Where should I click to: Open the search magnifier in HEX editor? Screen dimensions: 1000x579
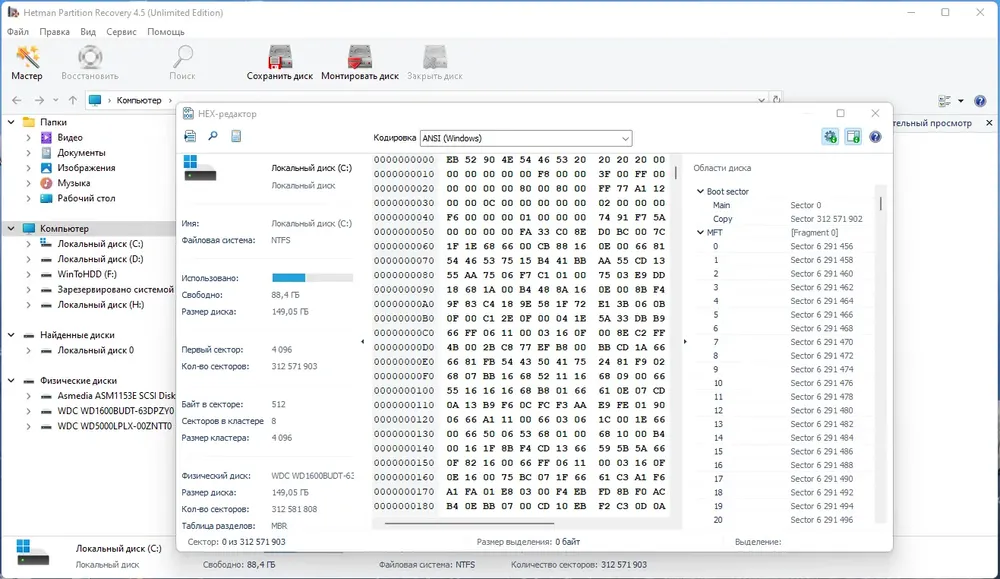click(213, 136)
